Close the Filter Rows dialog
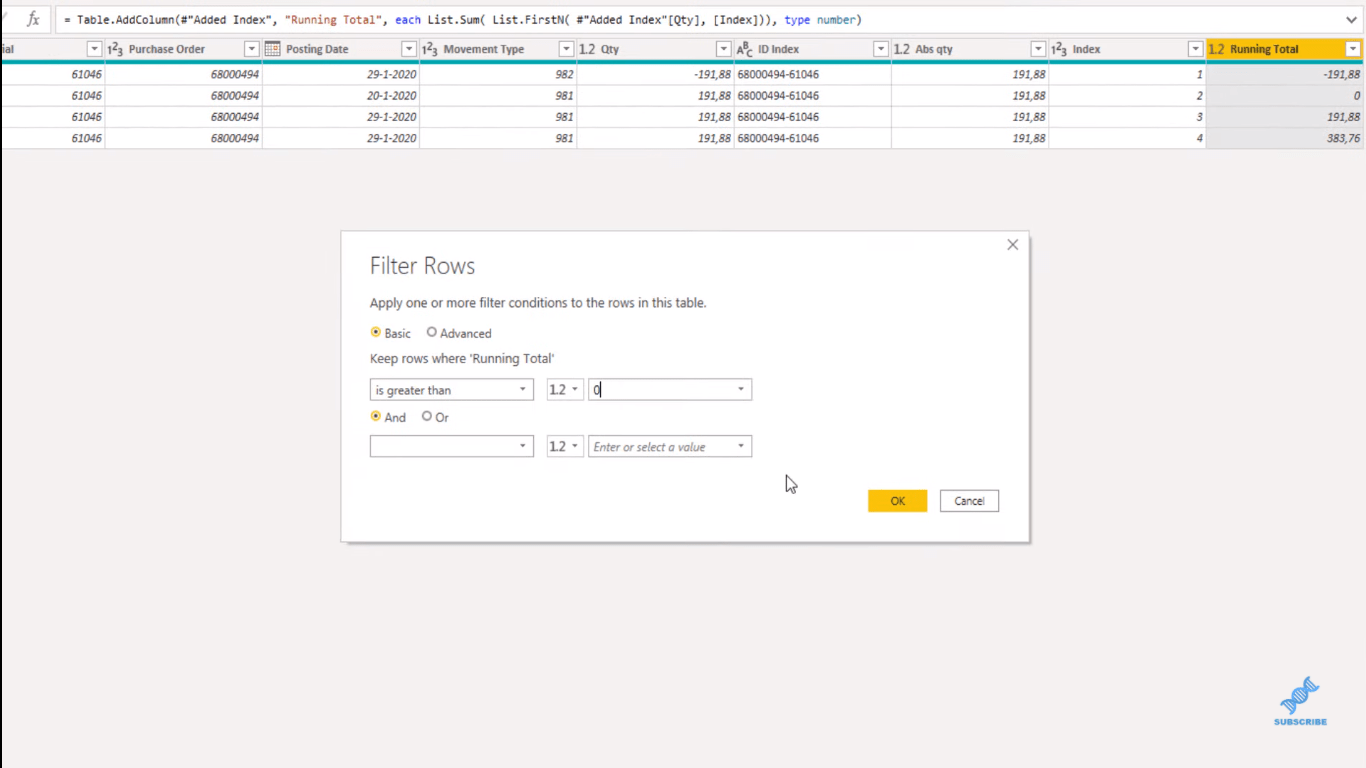The width and height of the screenshot is (1366, 768). [1012, 245]
